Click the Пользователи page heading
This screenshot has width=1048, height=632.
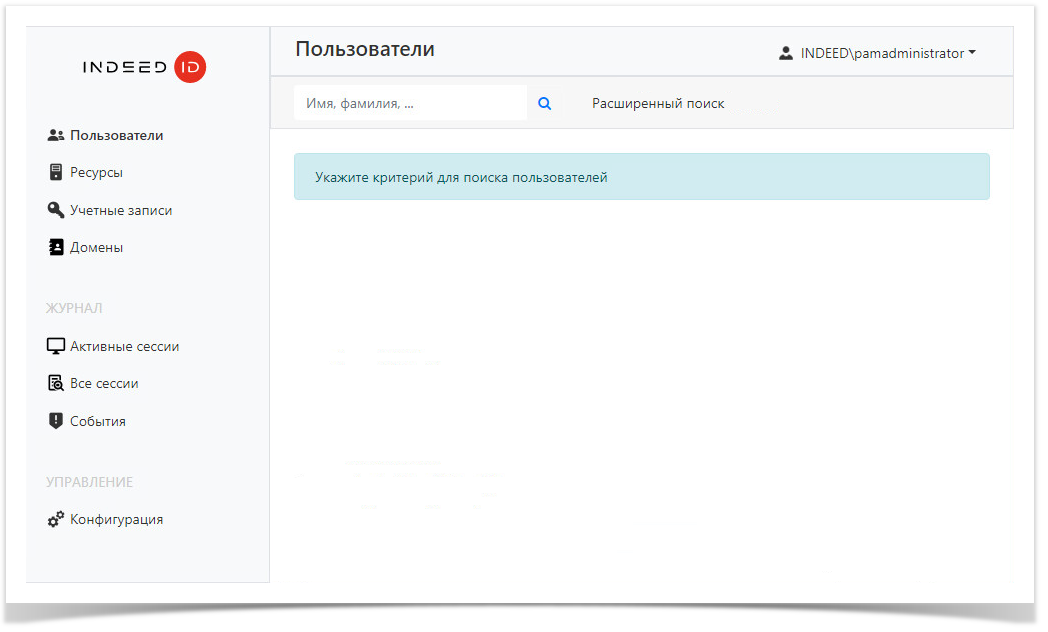[365, 49]
